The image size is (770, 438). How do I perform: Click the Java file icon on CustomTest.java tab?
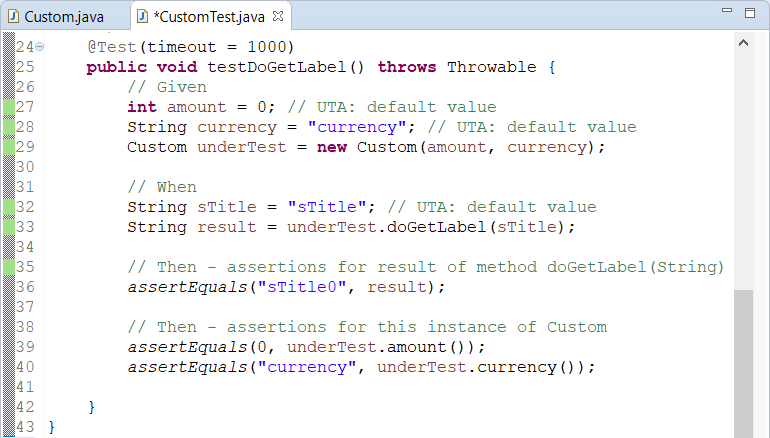142,17
